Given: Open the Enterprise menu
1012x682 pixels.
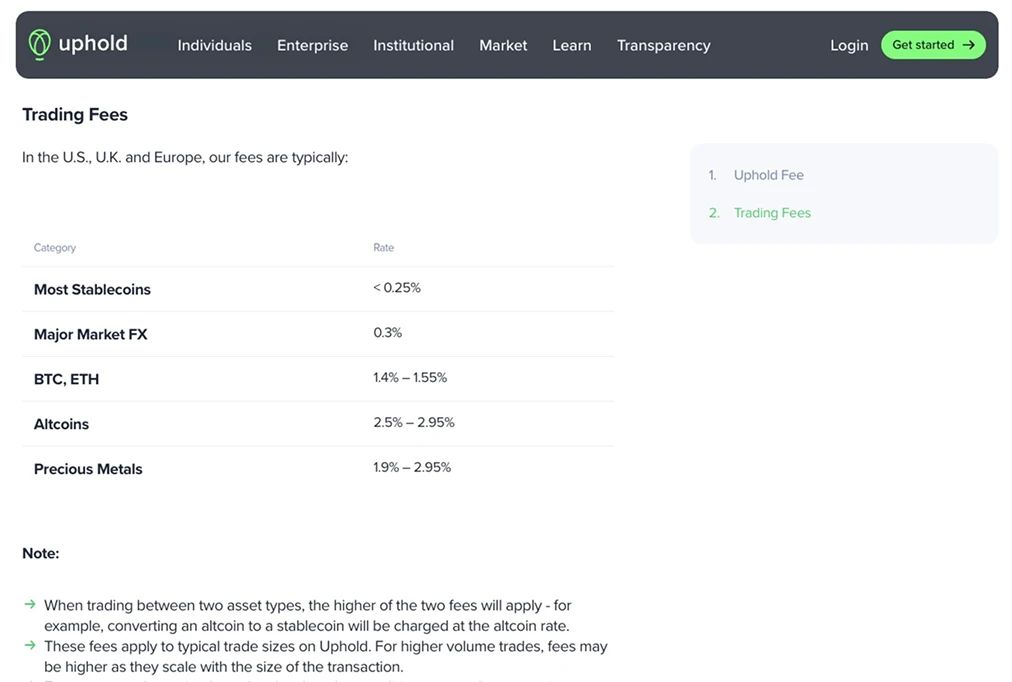Looking at the screenshot, I should click(312, 45).
